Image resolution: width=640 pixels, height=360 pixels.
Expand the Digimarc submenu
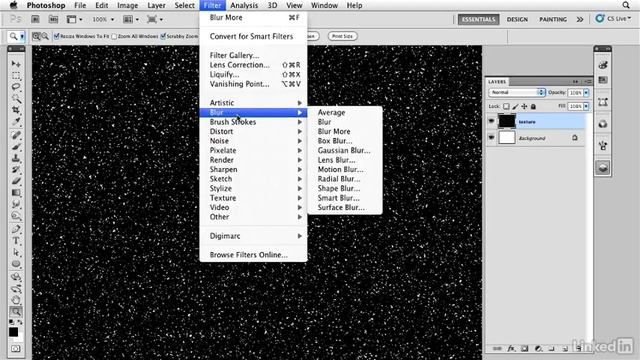pyautogui.click(x=253, y=236)
